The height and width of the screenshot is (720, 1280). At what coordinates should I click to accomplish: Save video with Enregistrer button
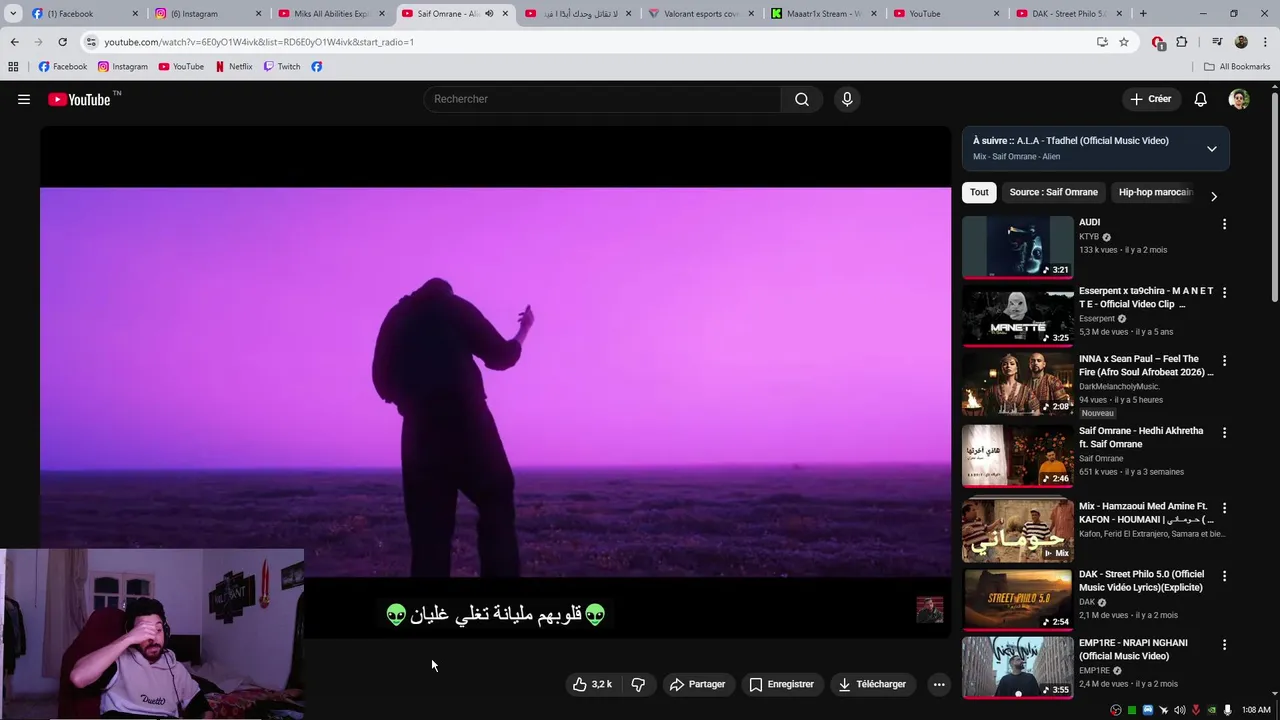[x=781, y=684]
